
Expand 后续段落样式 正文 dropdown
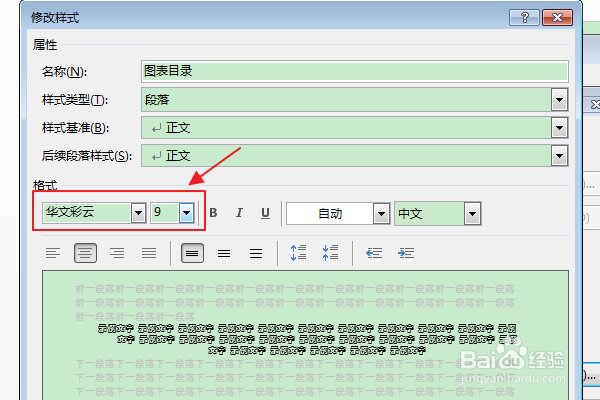559,156
